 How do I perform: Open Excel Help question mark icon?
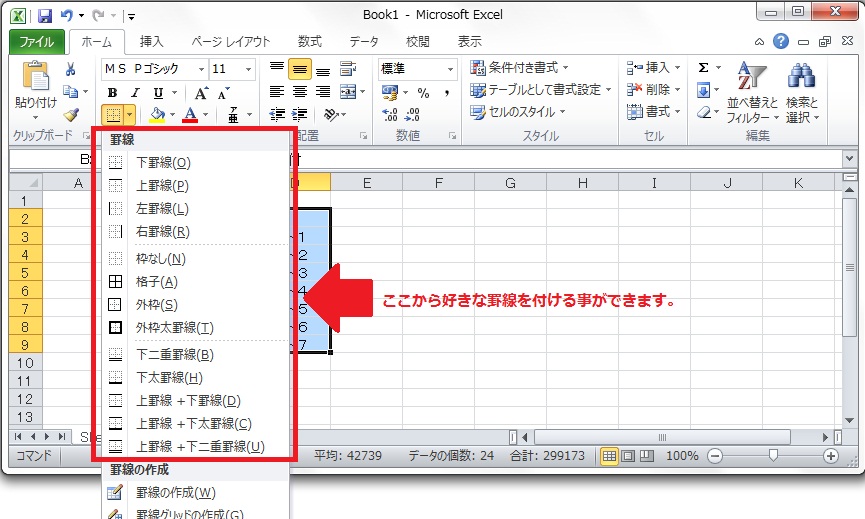(781, 41)
